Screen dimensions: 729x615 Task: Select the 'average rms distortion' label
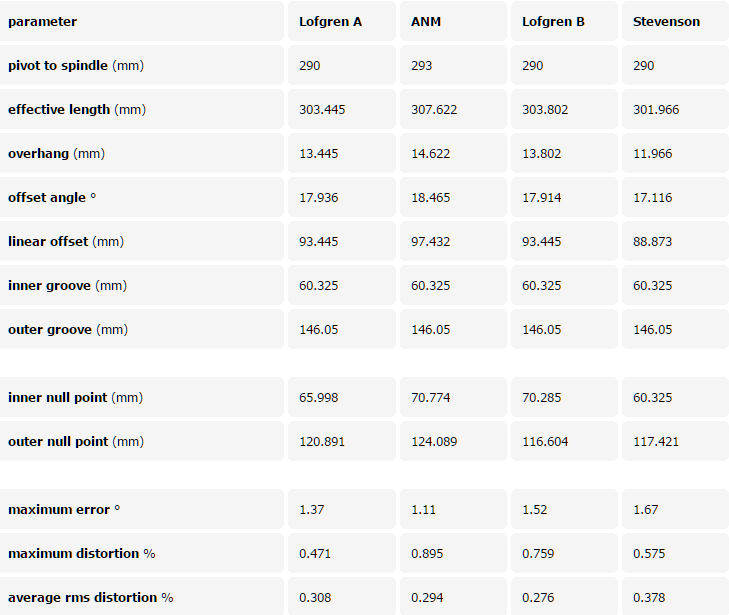90,598
